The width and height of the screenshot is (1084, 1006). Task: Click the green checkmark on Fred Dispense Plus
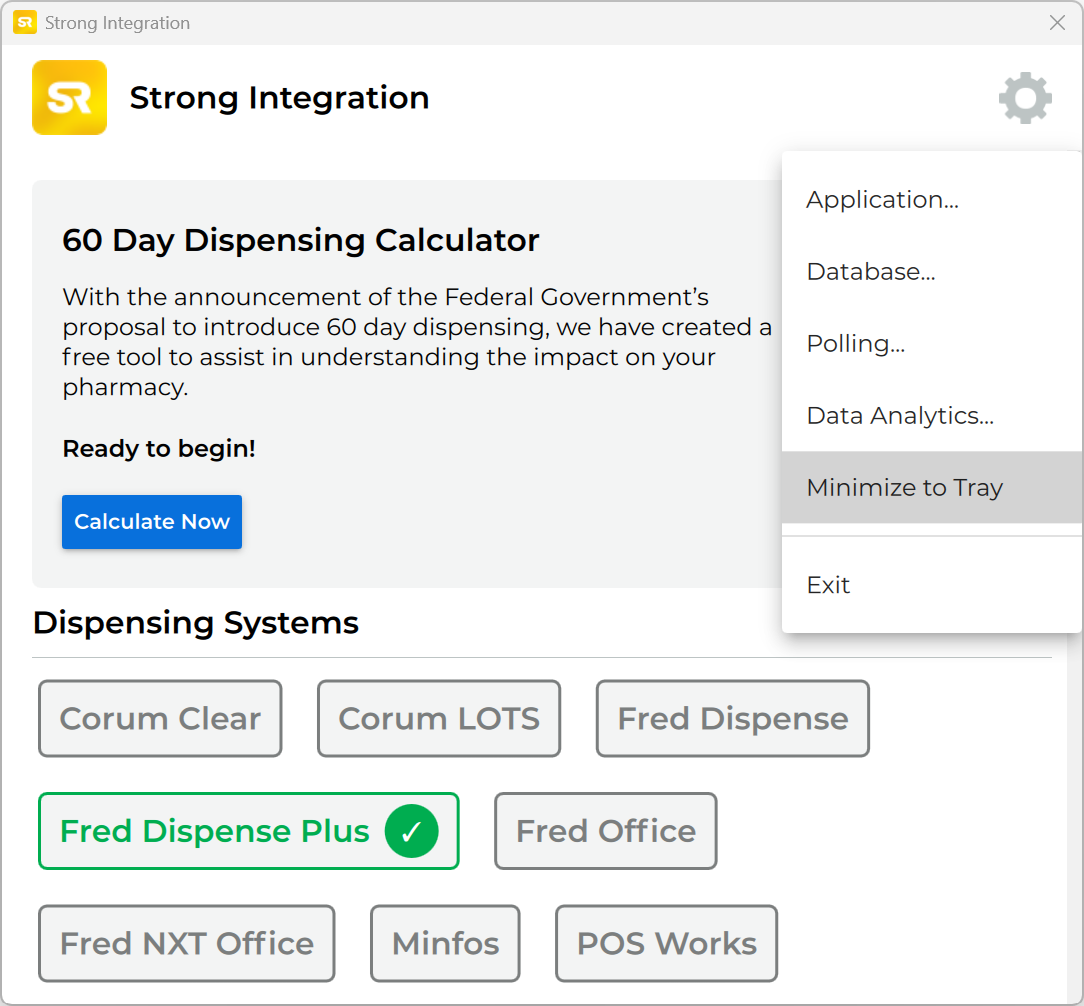411,831
